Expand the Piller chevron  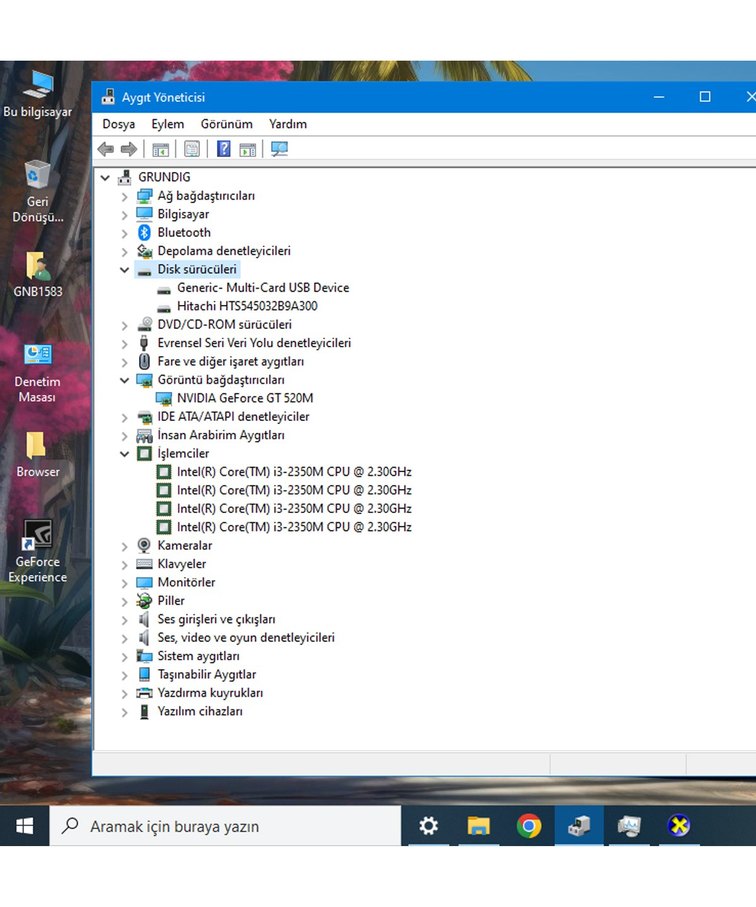tap(124, 602)
